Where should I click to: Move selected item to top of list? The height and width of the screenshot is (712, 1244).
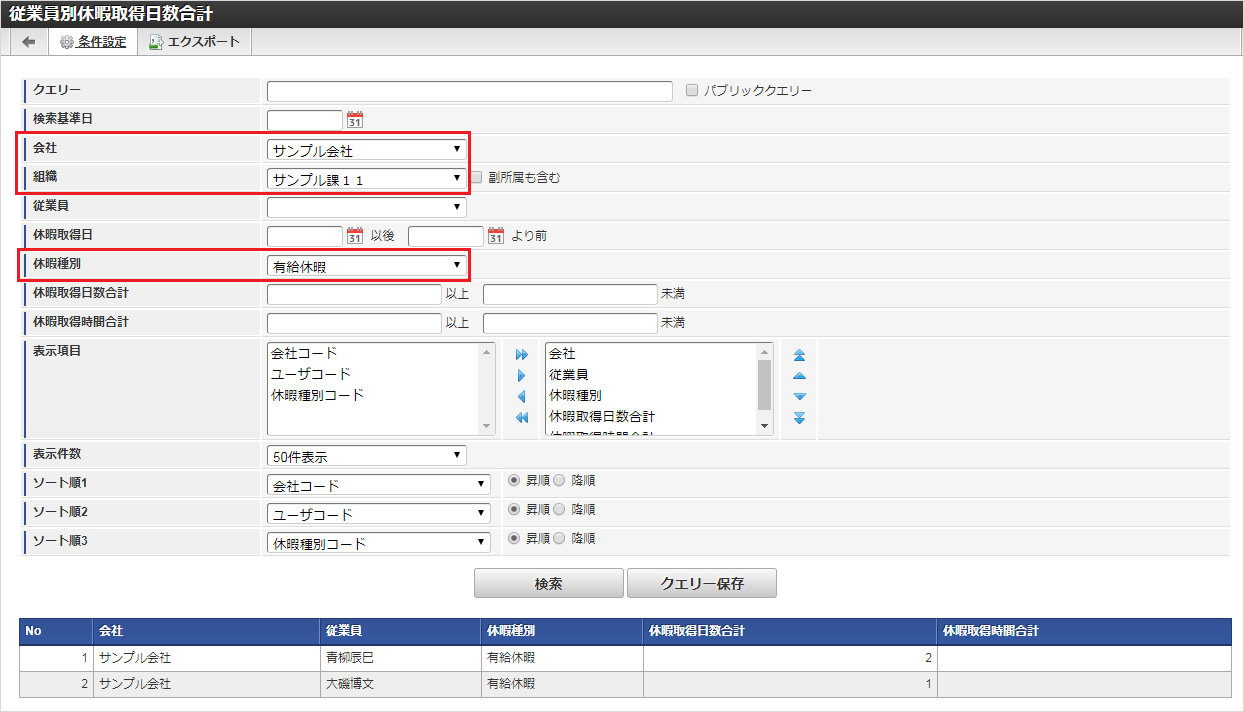(x=799, y=355)
